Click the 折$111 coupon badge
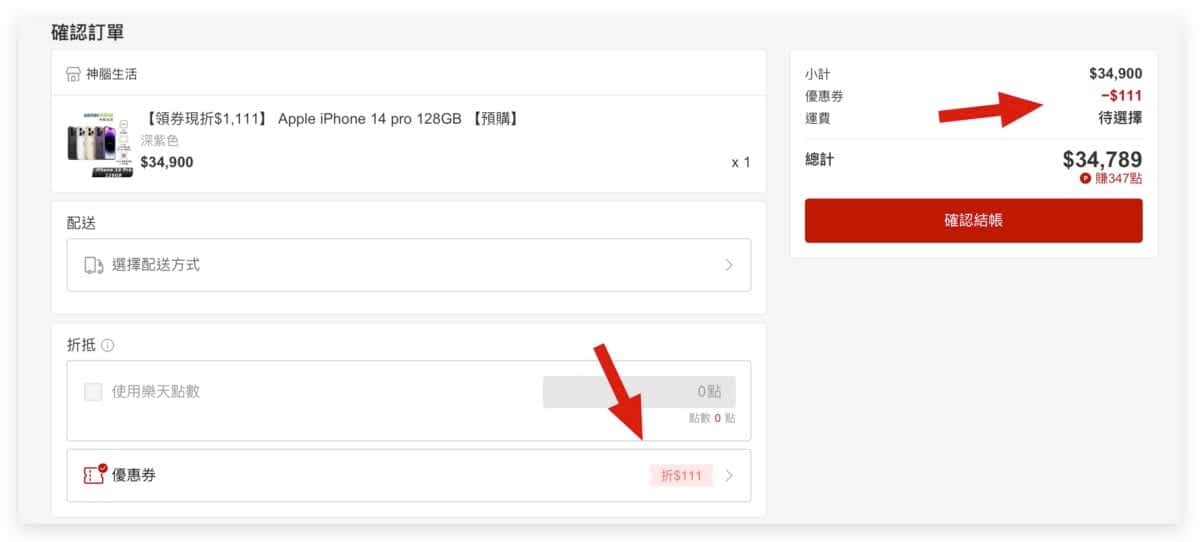 [681, 476]
